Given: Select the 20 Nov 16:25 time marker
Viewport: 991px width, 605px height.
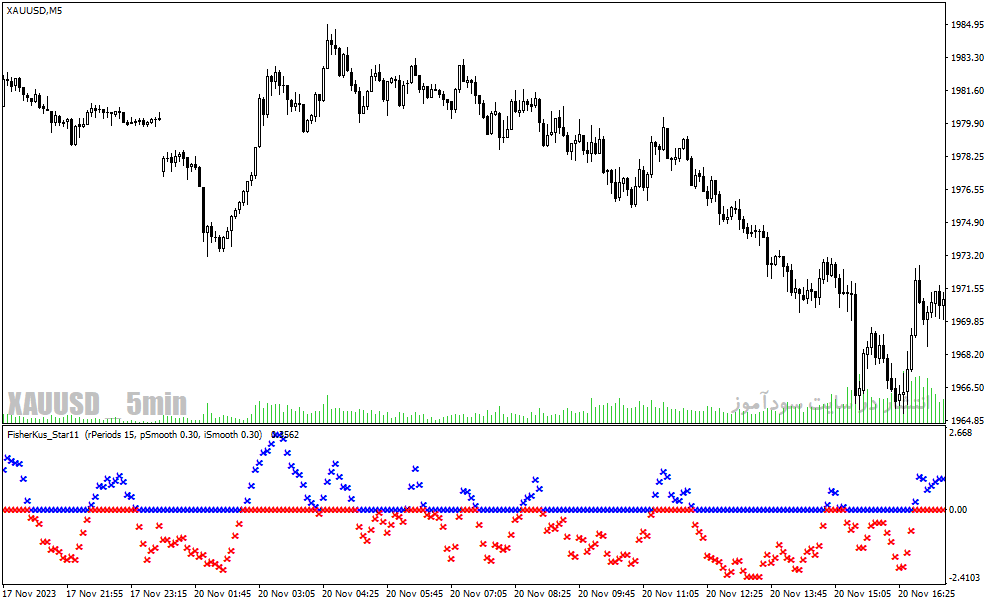Looking at the screenshot, I should point(926,594).
